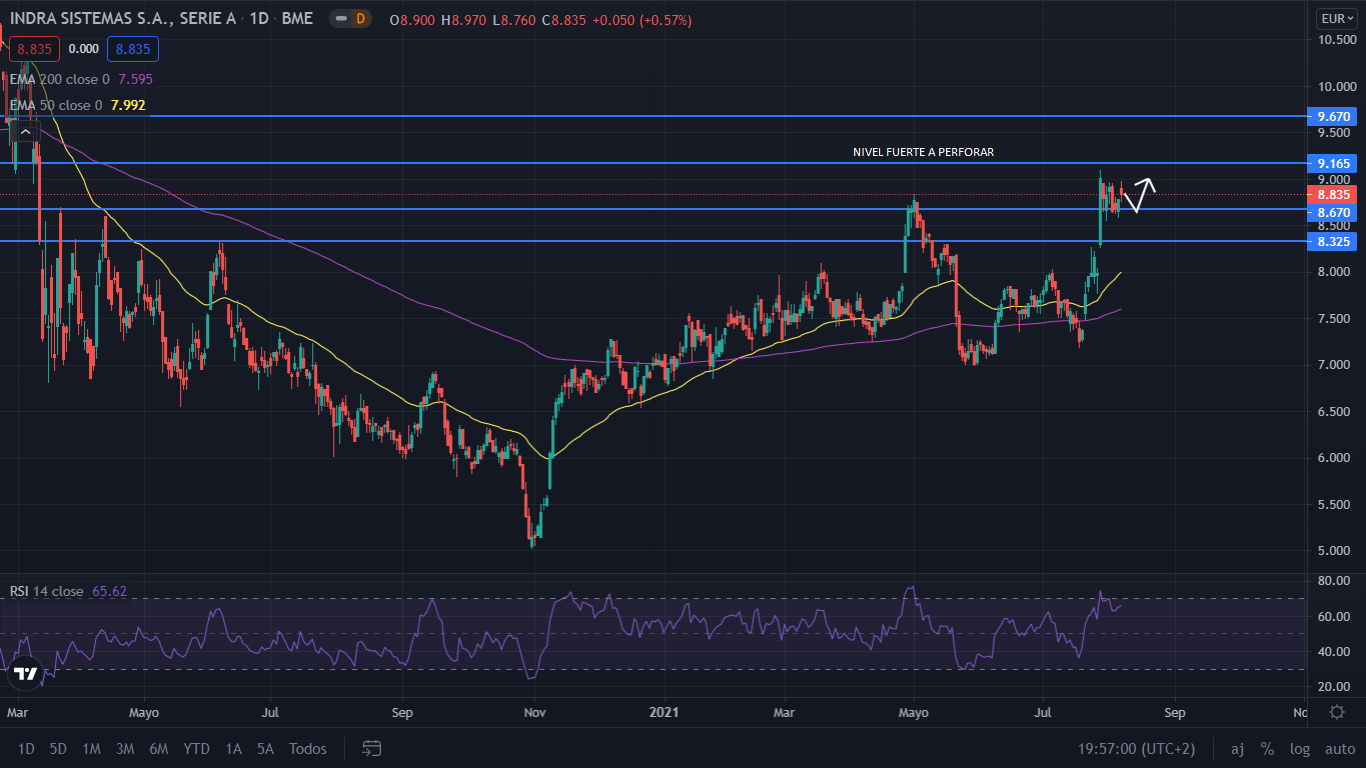This screenshot has width=1366, height=768.
Task: Open the EUR currency dropdown
Action: point(1335,19)
